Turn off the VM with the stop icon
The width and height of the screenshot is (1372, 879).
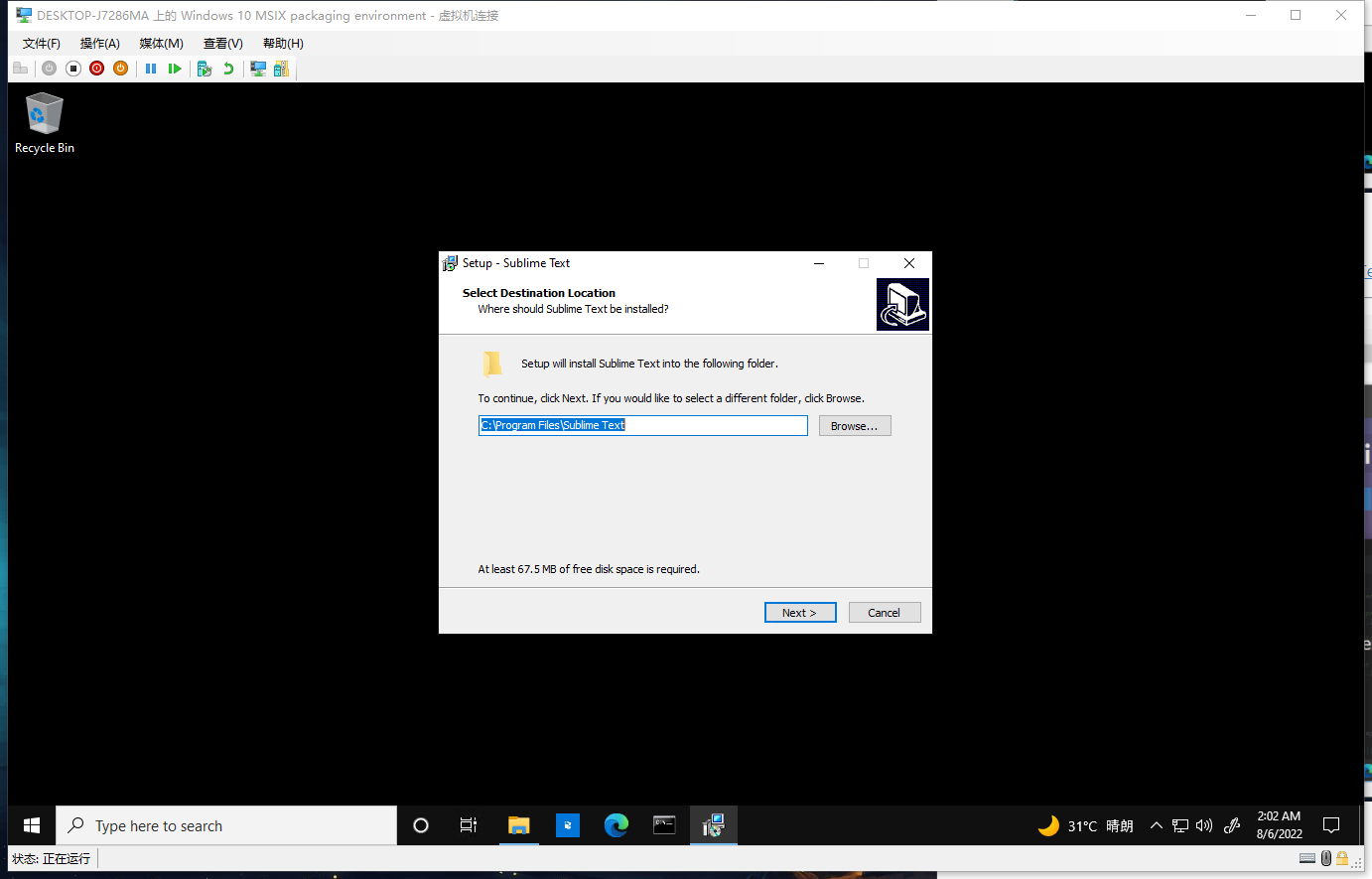(73, 69)
